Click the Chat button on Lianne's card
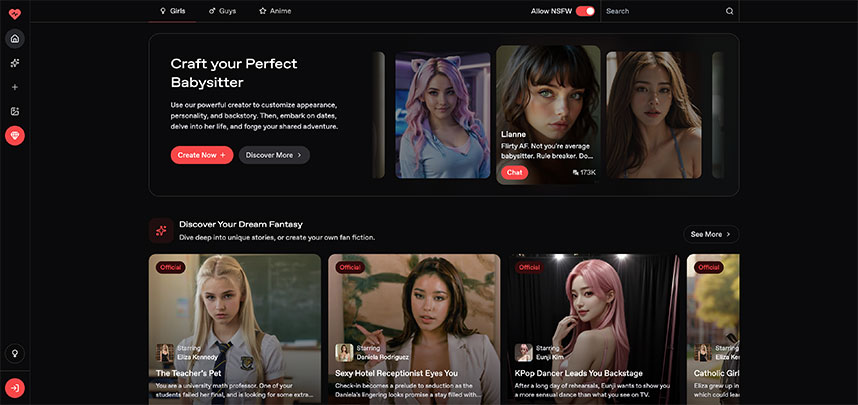The image size is (858, 405). (x=514, y=172)
